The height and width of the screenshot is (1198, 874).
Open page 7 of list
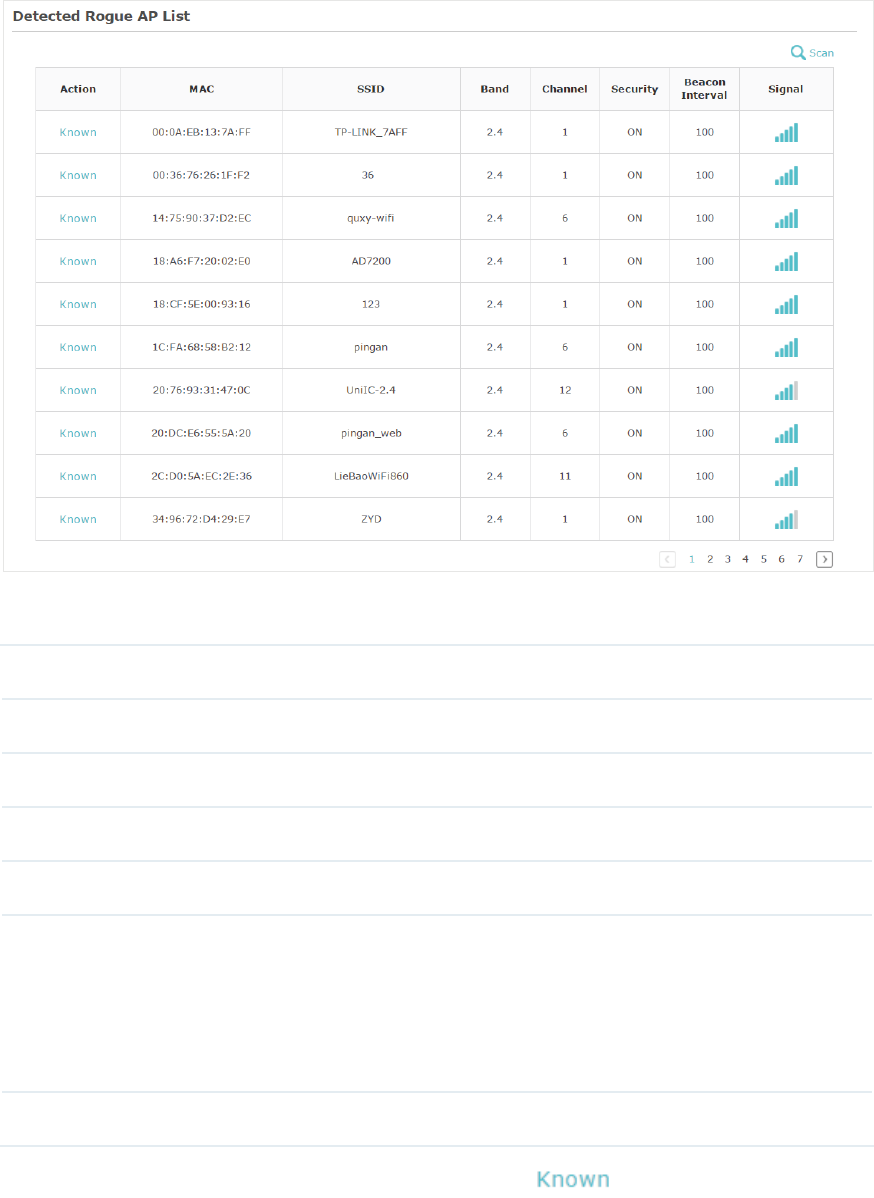(x=800, y=559)
